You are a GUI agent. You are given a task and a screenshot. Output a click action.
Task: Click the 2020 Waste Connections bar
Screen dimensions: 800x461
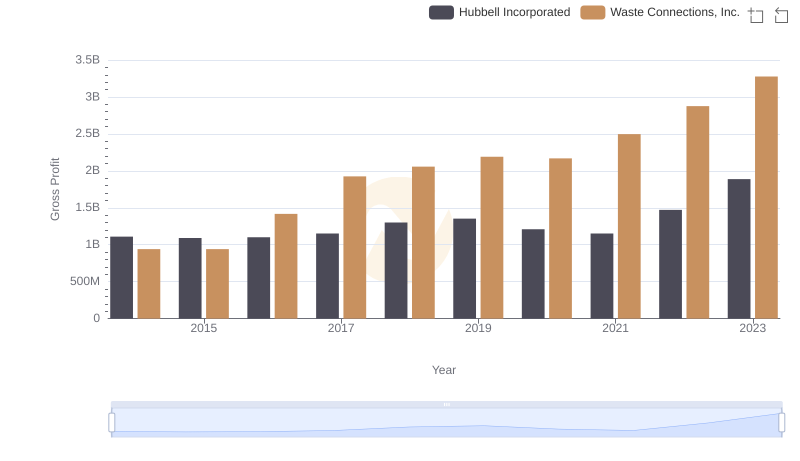560,238
